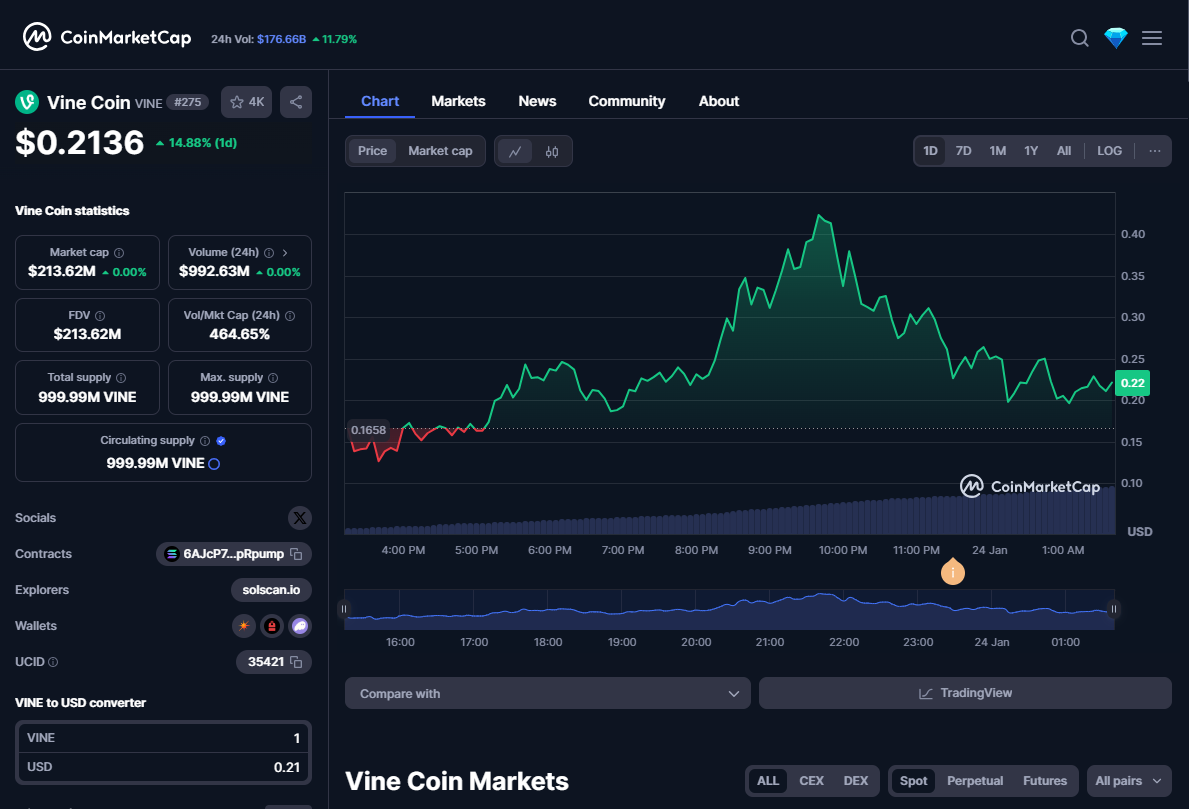Click the timeline range slider under the chart
The width and height of the screenshot is (1189, 809).
728,608
